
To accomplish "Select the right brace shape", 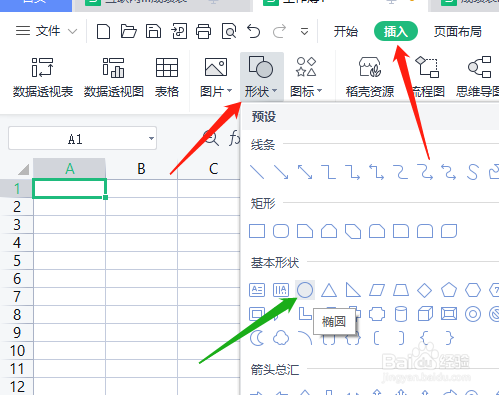I will click(449, 338).
